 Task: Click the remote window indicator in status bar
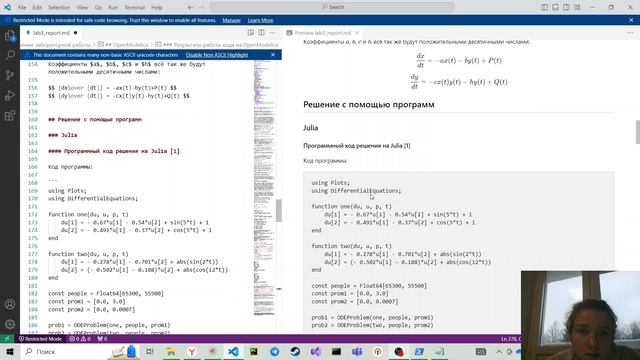[x=7, y=339]
